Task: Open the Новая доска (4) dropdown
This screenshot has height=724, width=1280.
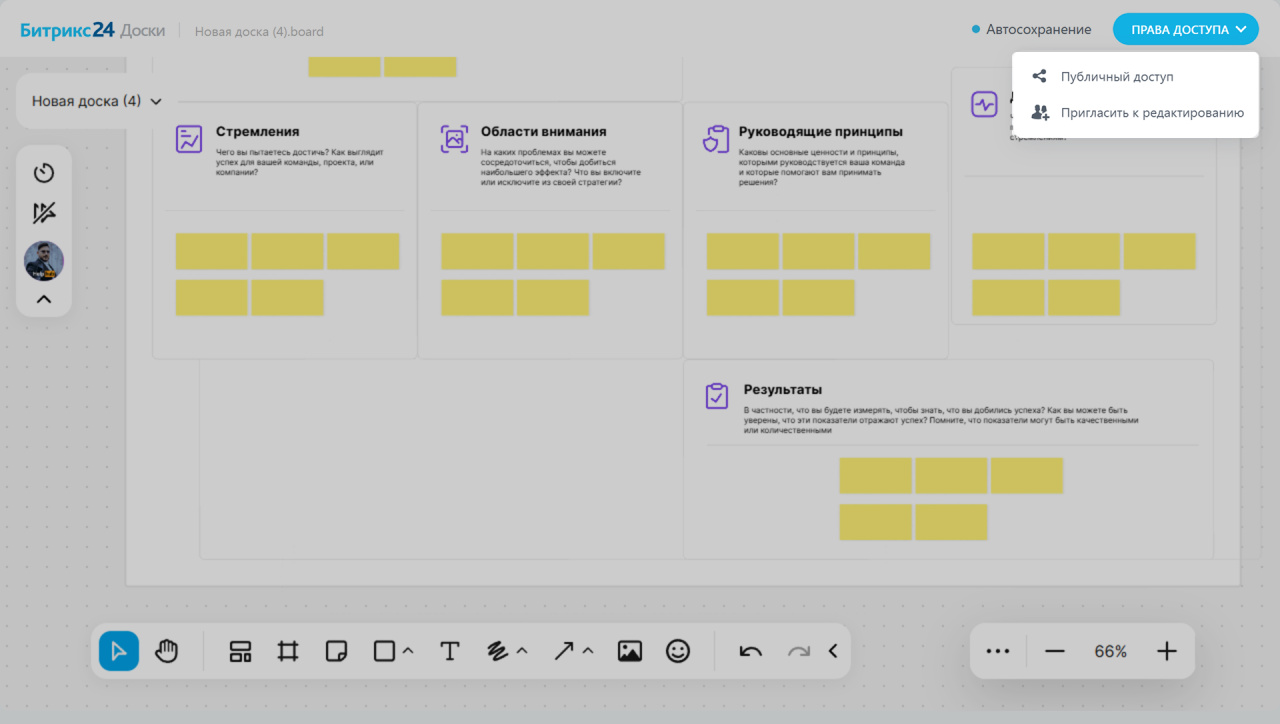Action: click(x=96, y=101)
